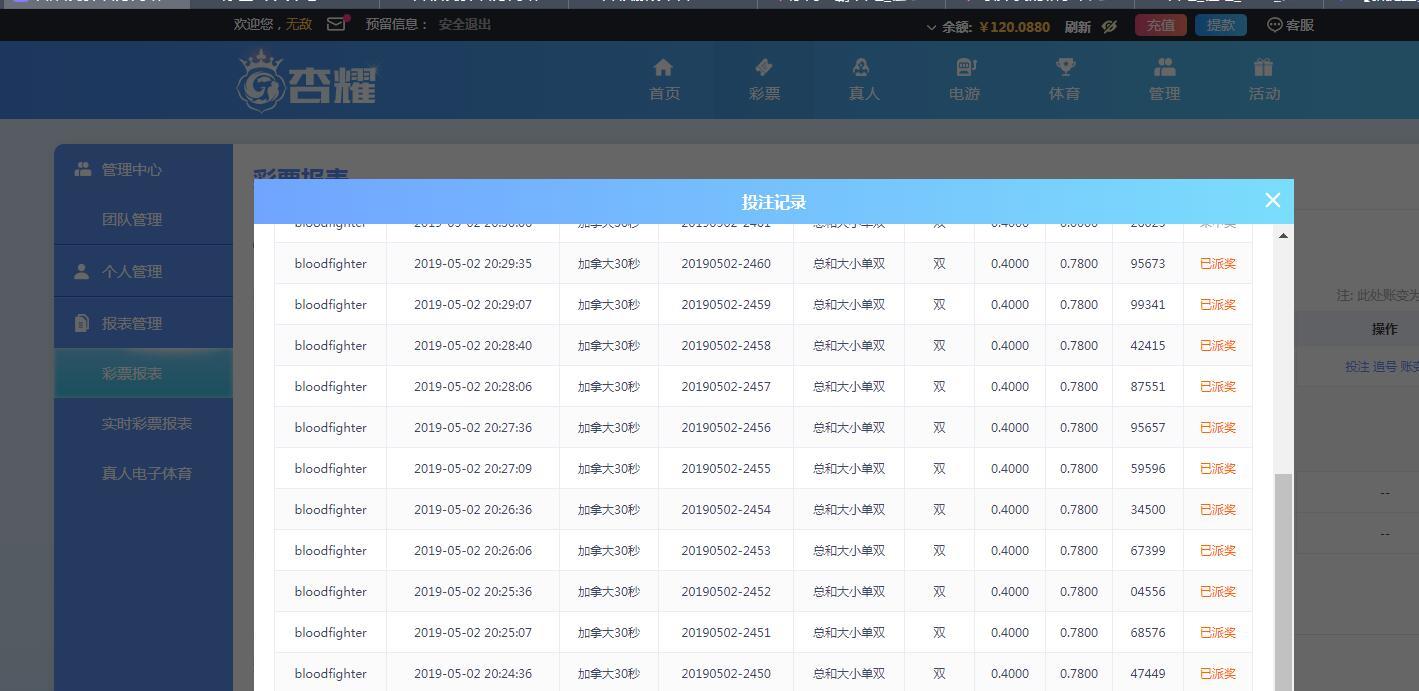Click the blue 提款 withdraw button
Viewport: 1419px width, 691px height.
point(1220,25)
